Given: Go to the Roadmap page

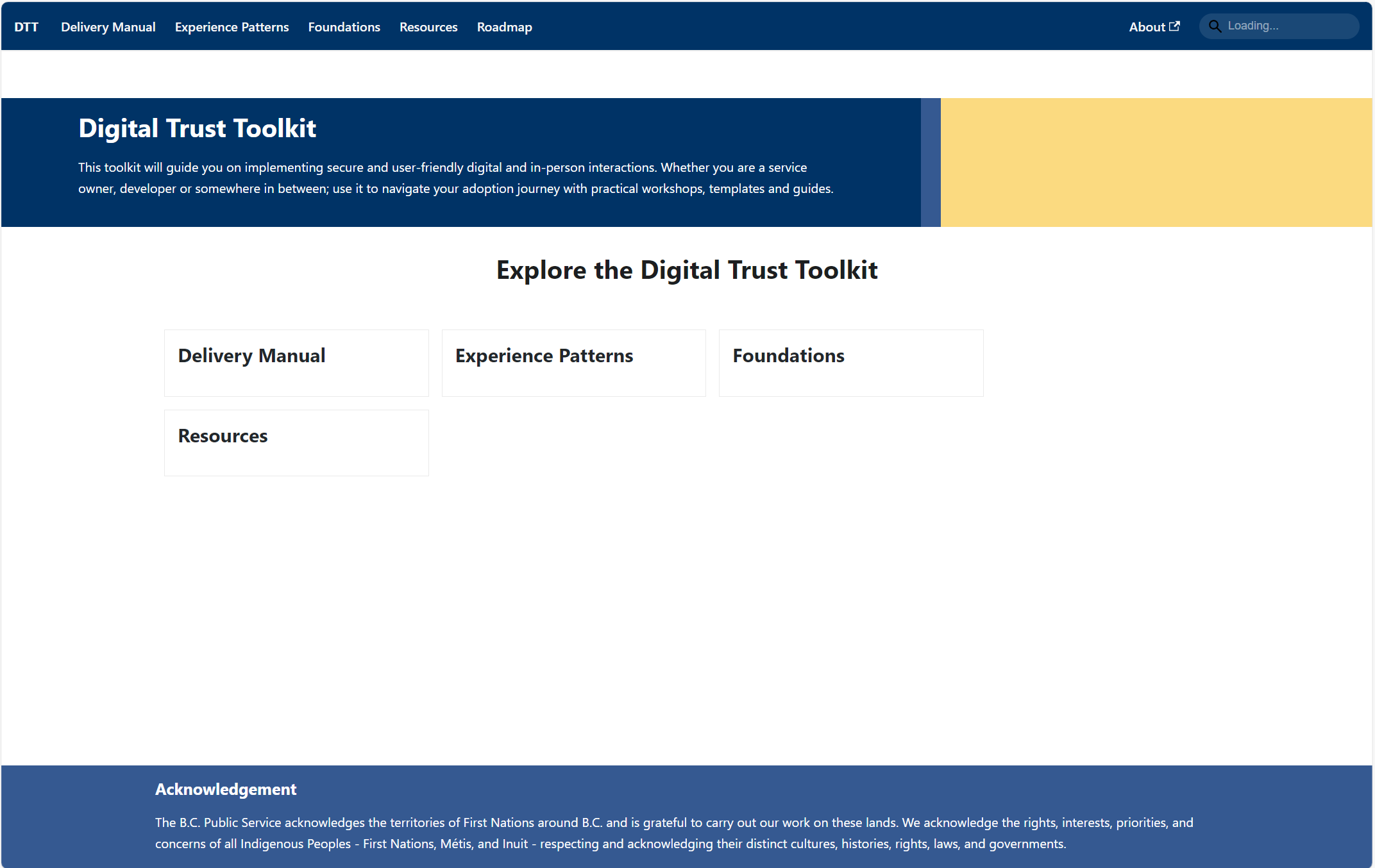Looking at the screenshot, I should click(x=504, y=27).
